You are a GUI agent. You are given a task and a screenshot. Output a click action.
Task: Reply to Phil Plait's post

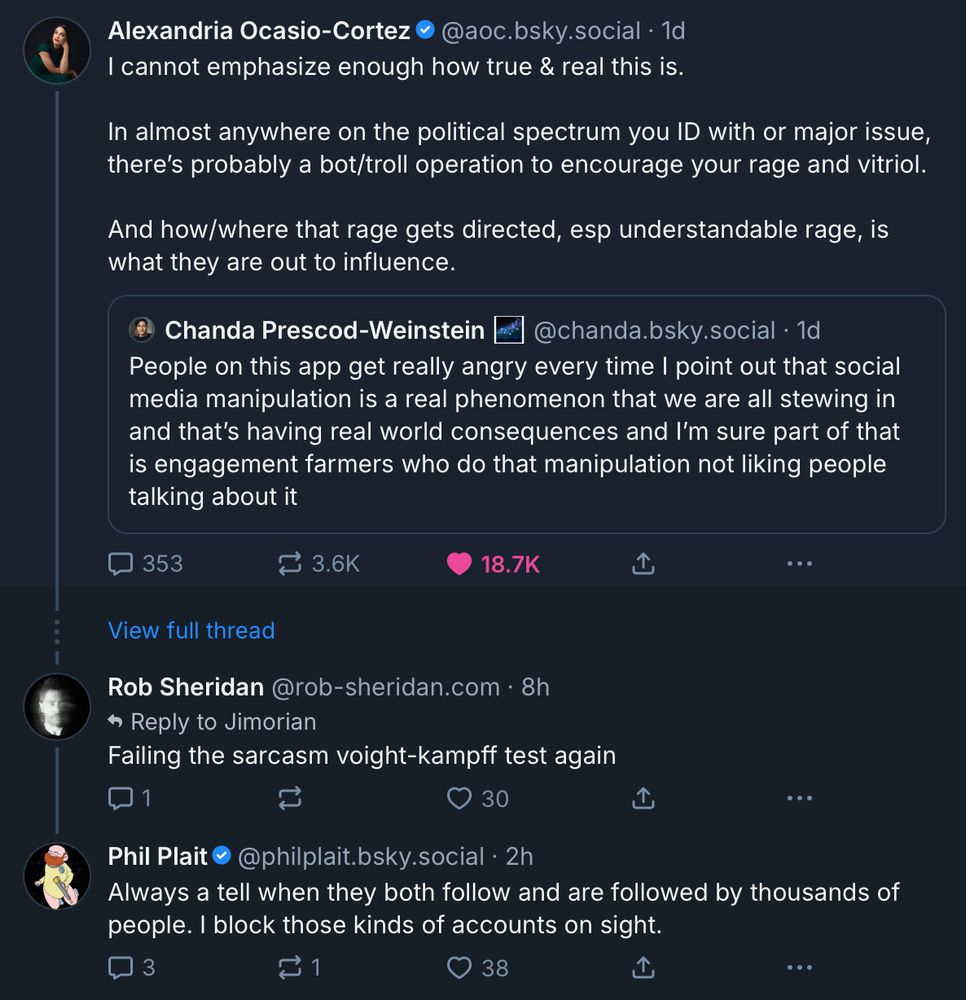pos(121,967)
